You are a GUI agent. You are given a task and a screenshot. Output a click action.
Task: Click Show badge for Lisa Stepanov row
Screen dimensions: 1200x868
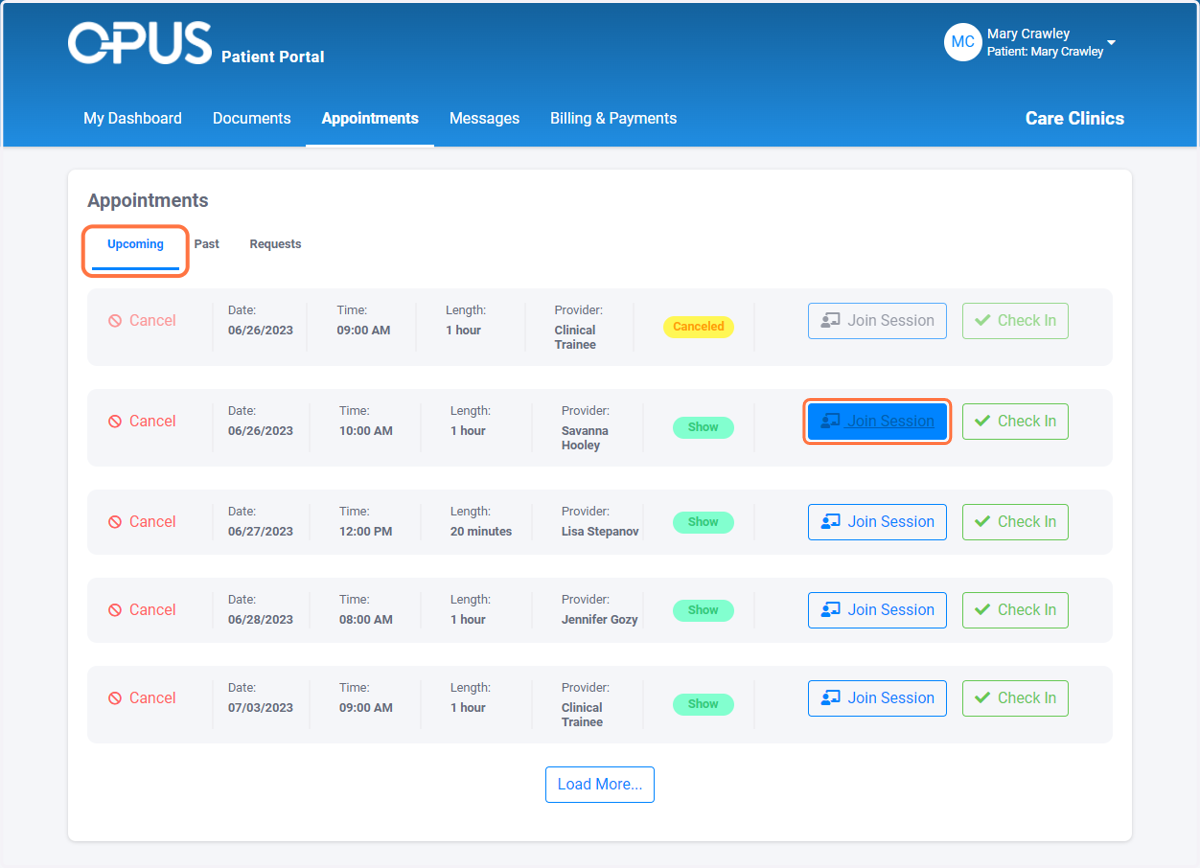(x=703, y=522)
